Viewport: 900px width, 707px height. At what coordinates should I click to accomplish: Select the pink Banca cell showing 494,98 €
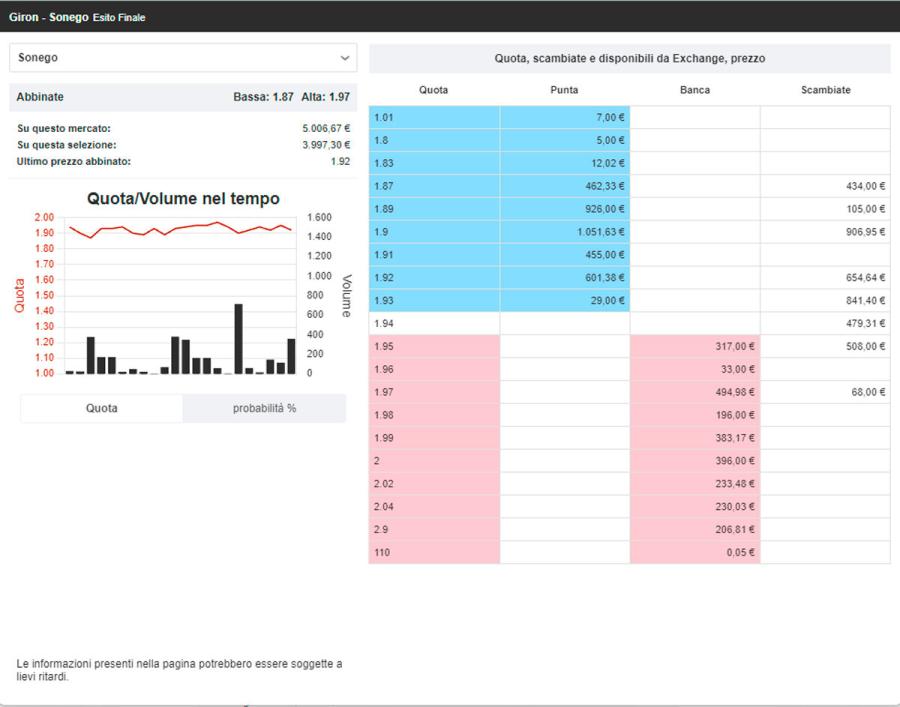click(x=695, y=393)
